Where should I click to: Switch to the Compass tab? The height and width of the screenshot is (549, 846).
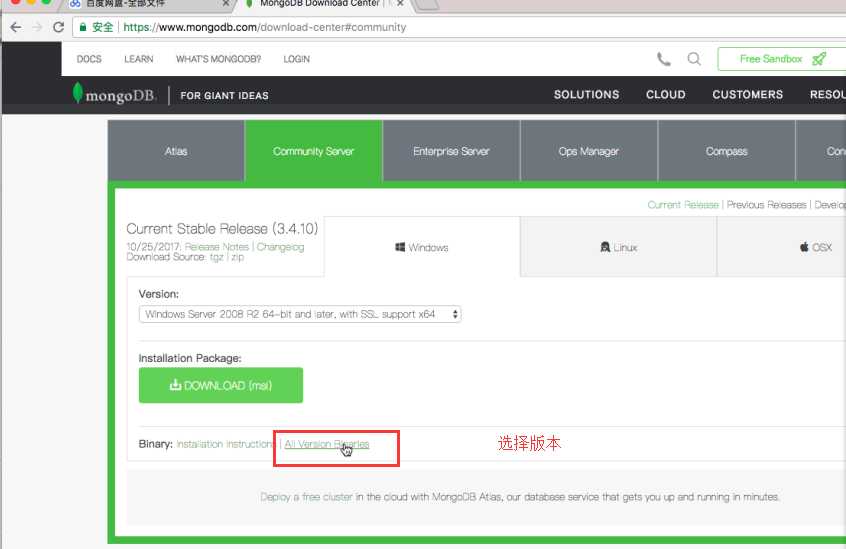[726, 151]
